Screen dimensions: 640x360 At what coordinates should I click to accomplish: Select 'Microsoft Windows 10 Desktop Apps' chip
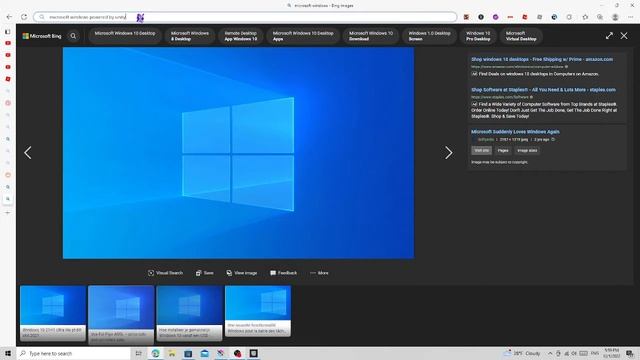(303, 36)
